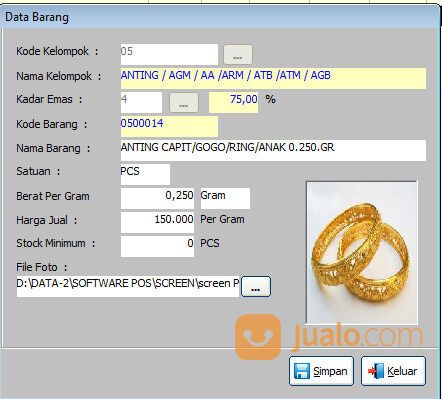This screenshot has width=442, height=399.
Task: Browse for File Foto with ellipsis button
Action: click(x=256, y=286)
